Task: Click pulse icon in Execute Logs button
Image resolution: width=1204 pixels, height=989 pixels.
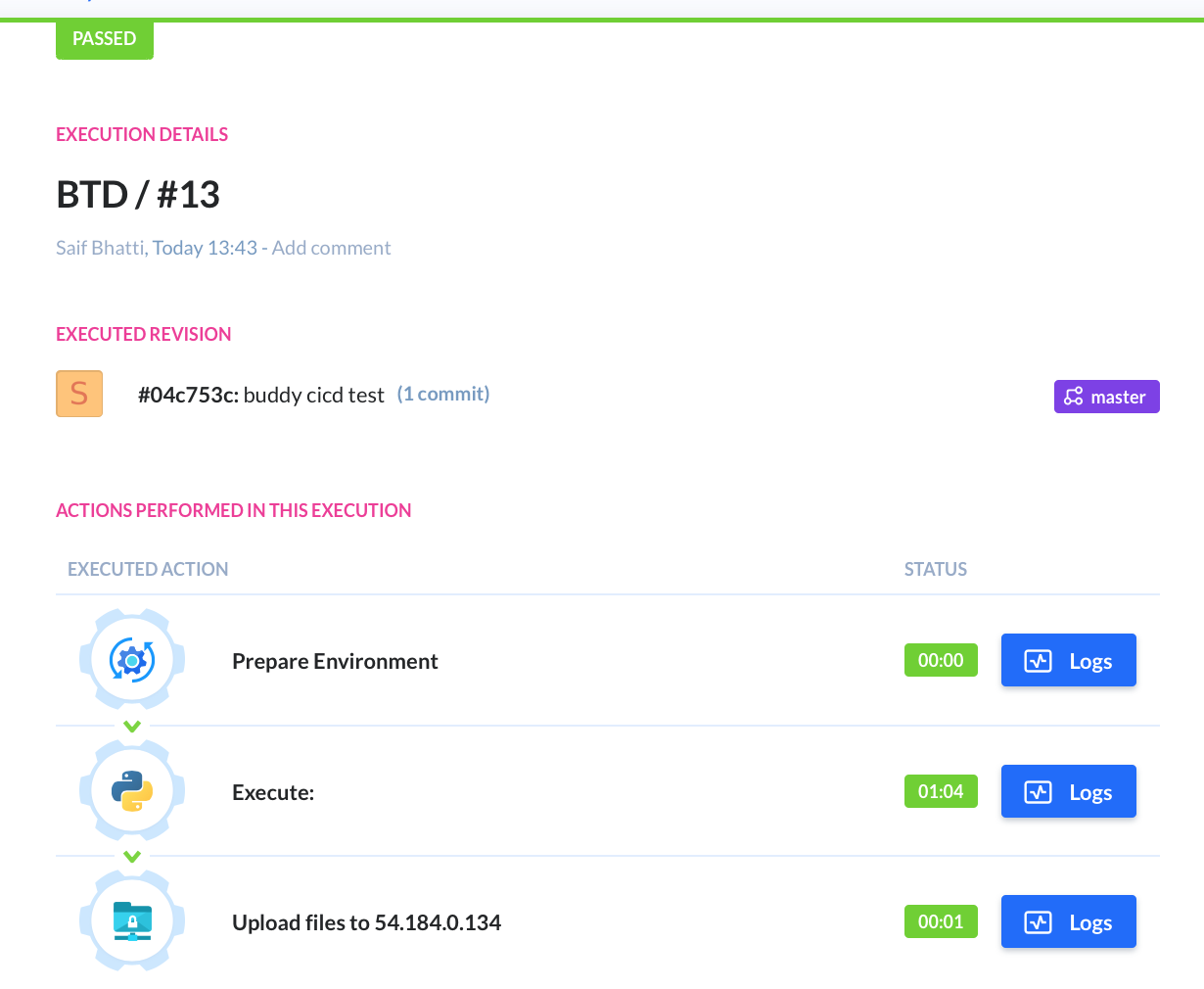Action: click(x=1038, y=792)
